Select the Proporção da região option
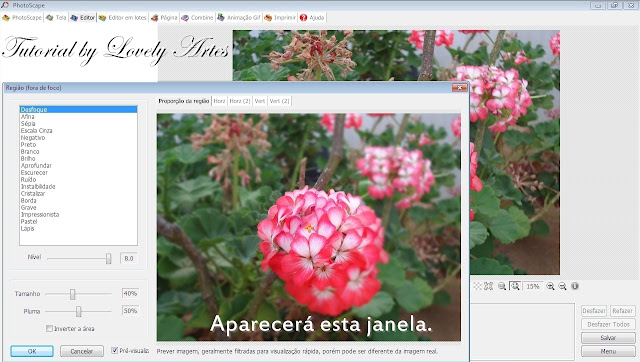 point(184,101)
